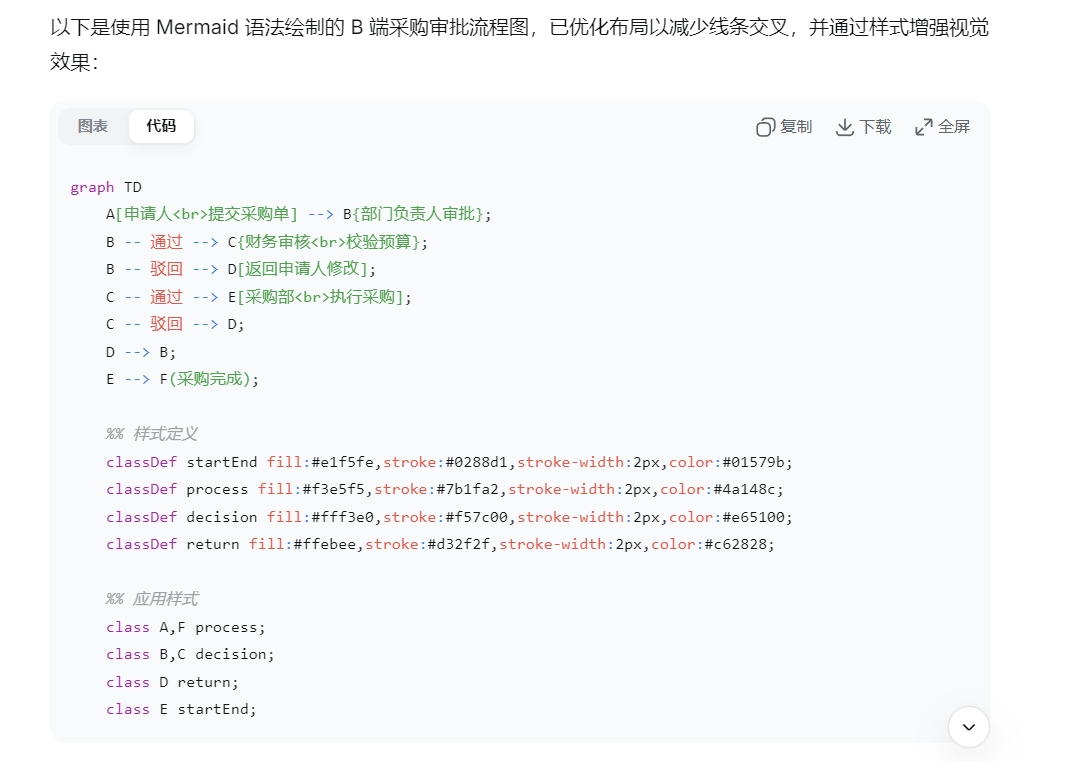Switch to the 图表 tab
The height and width of the screenshot is (761, 1079).
(93, 126)
